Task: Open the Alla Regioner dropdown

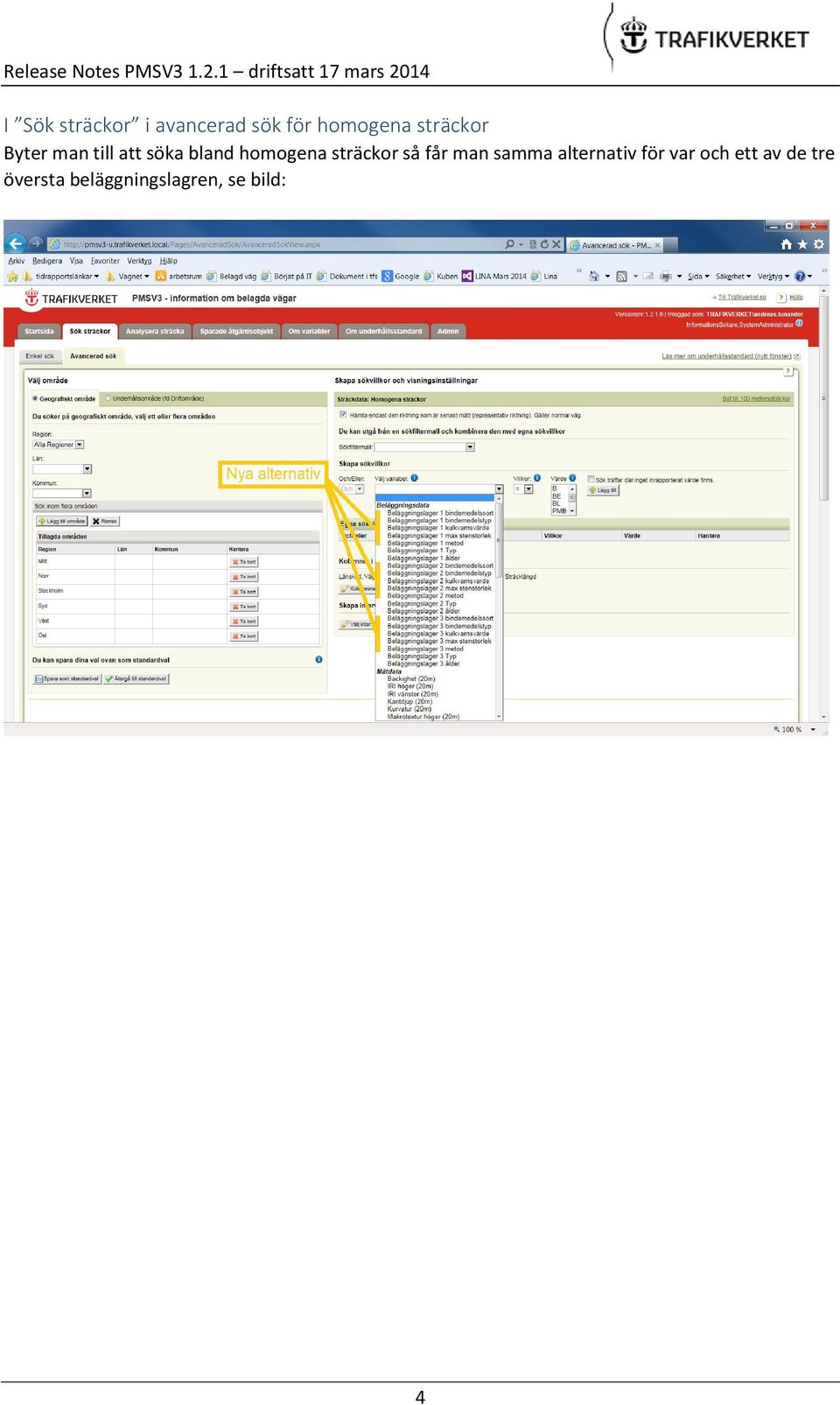Action: pyautogui.click(x=58, y=445)
